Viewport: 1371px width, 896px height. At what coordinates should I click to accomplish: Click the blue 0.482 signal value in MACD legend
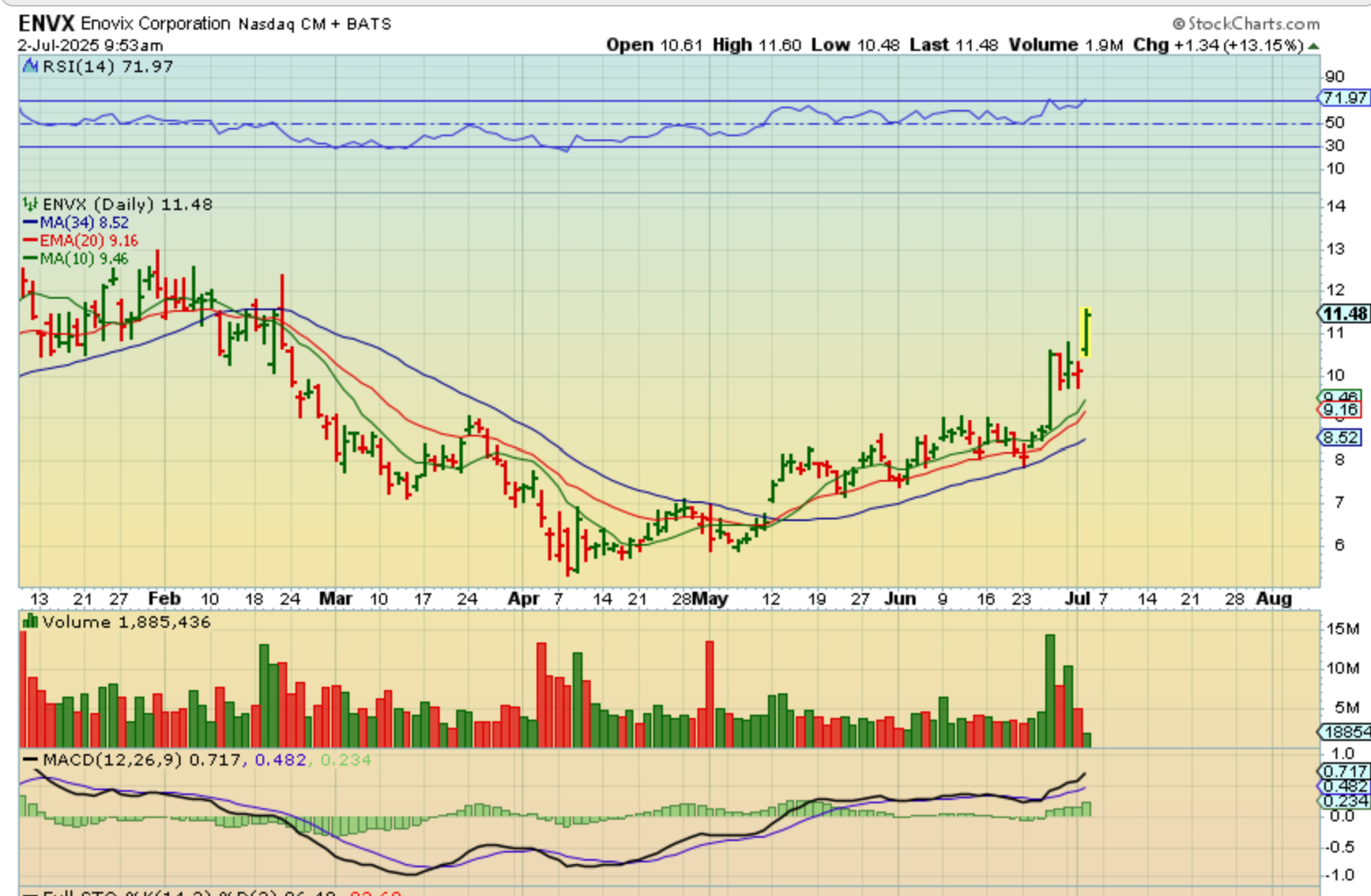click(280, 760)
